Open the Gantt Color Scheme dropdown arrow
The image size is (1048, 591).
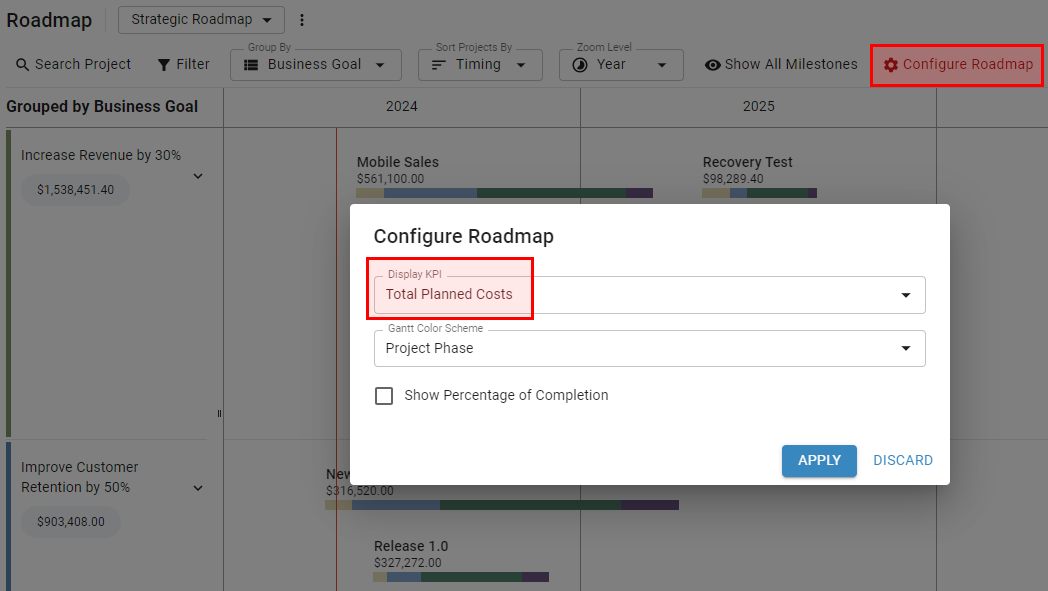tap(906, 348)
